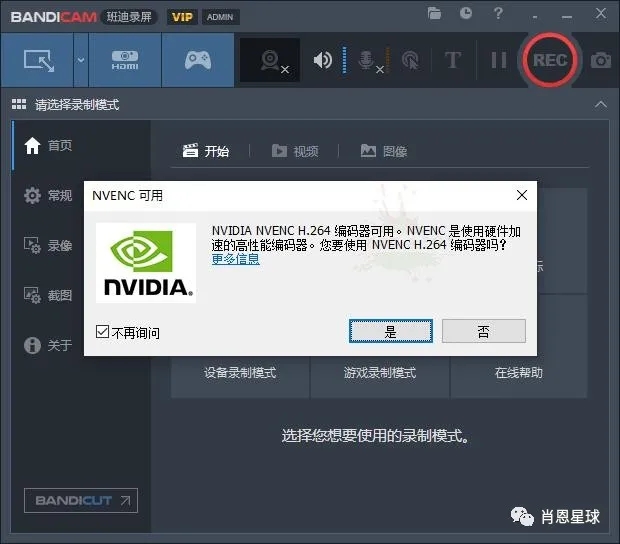Click the VIP badge
Viewport: 620px width, 544px height.
(182, 17)
